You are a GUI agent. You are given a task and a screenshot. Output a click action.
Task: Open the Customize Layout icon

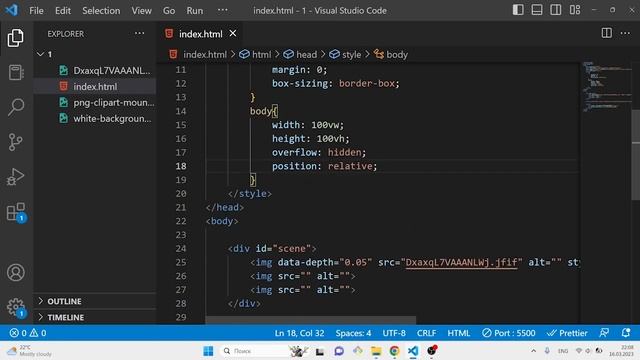pyautogui.click(x=575, y=10)
